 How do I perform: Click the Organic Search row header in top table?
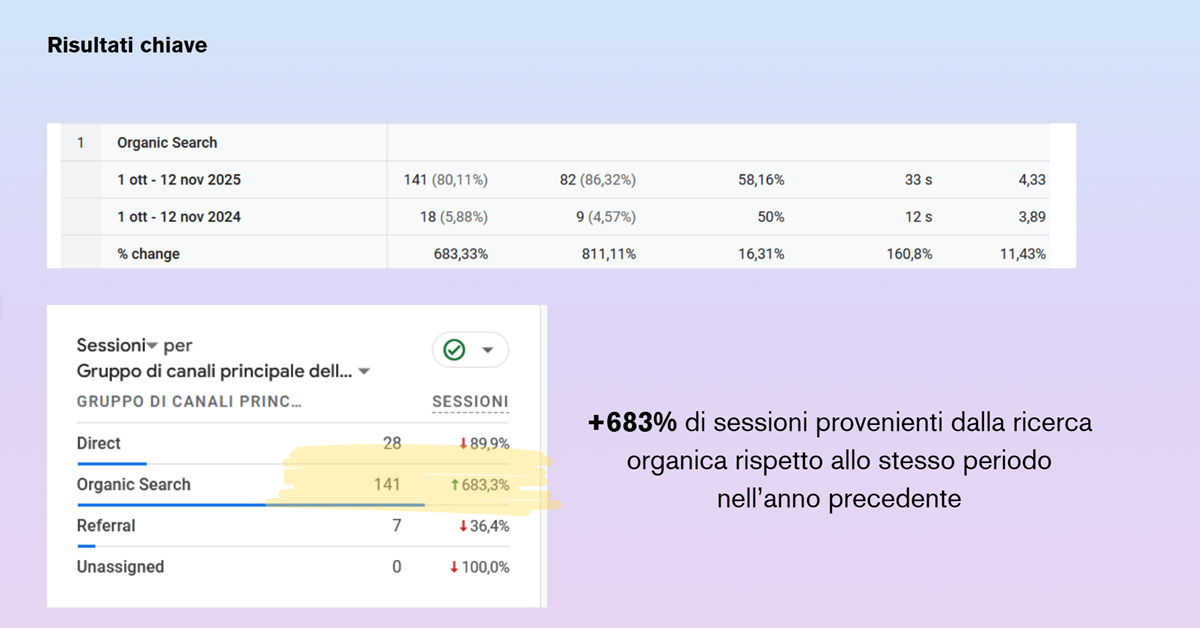point(167,142)
